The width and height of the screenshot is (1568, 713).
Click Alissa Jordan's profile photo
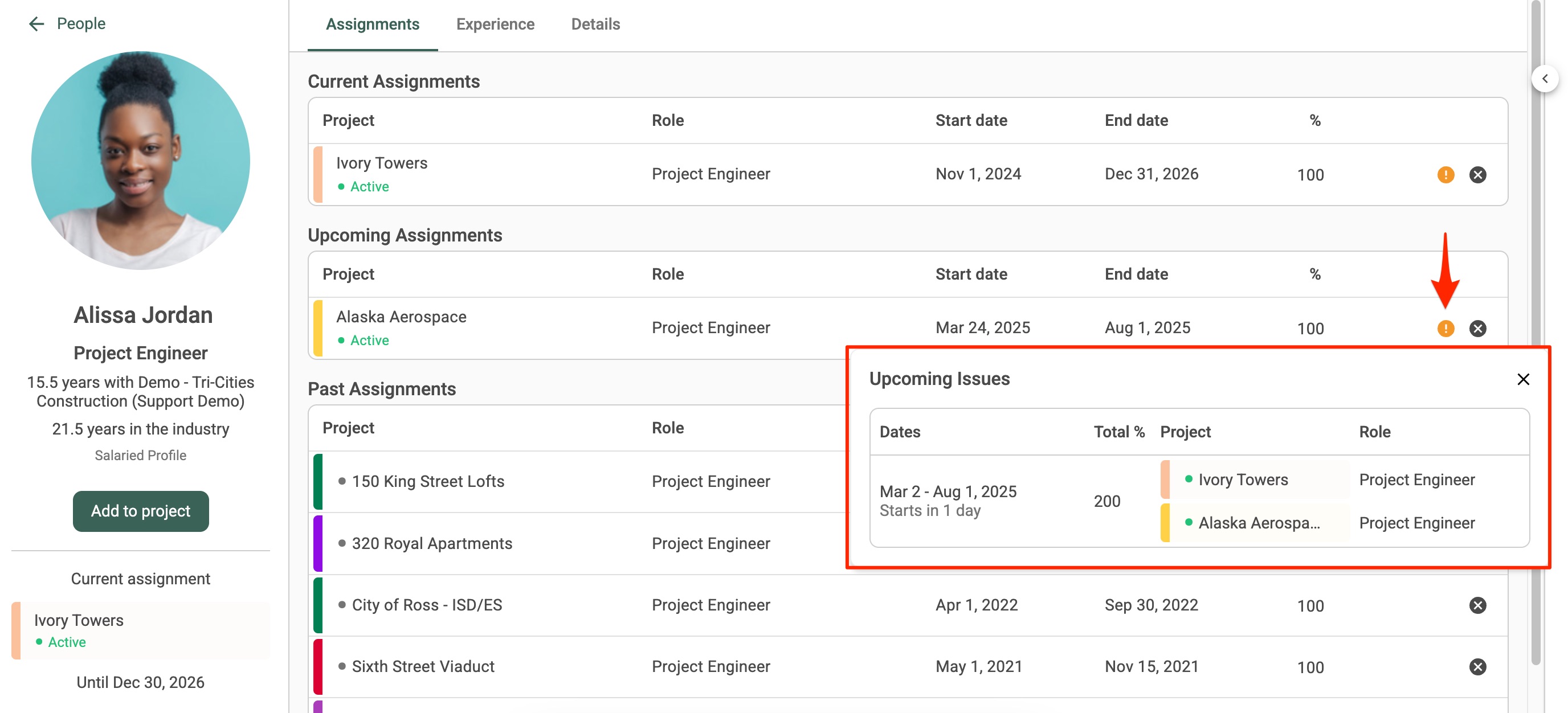(141, 161)
